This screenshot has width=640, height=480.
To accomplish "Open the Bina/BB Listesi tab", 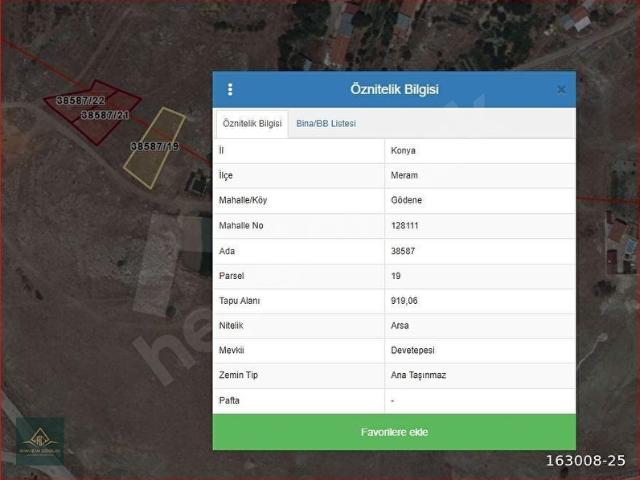I will tap(326, 124).
